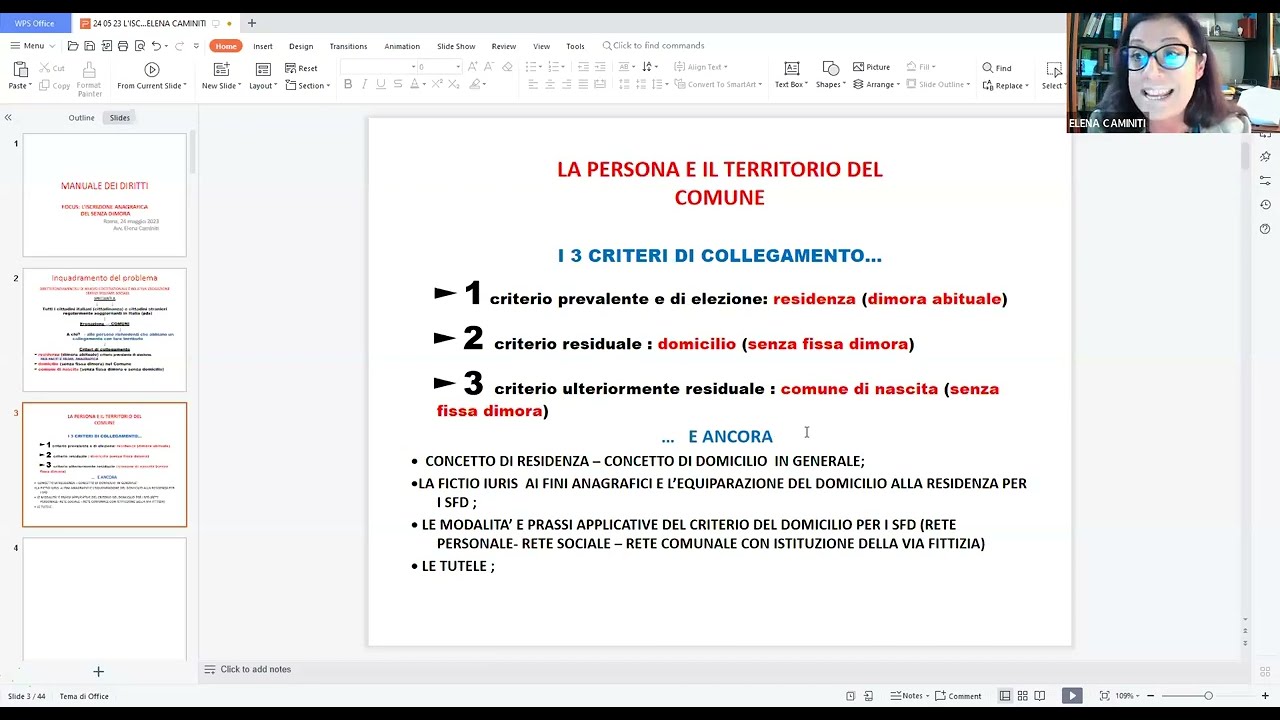Switch to Slide Sorter view icon

[x=1023, y=696]
